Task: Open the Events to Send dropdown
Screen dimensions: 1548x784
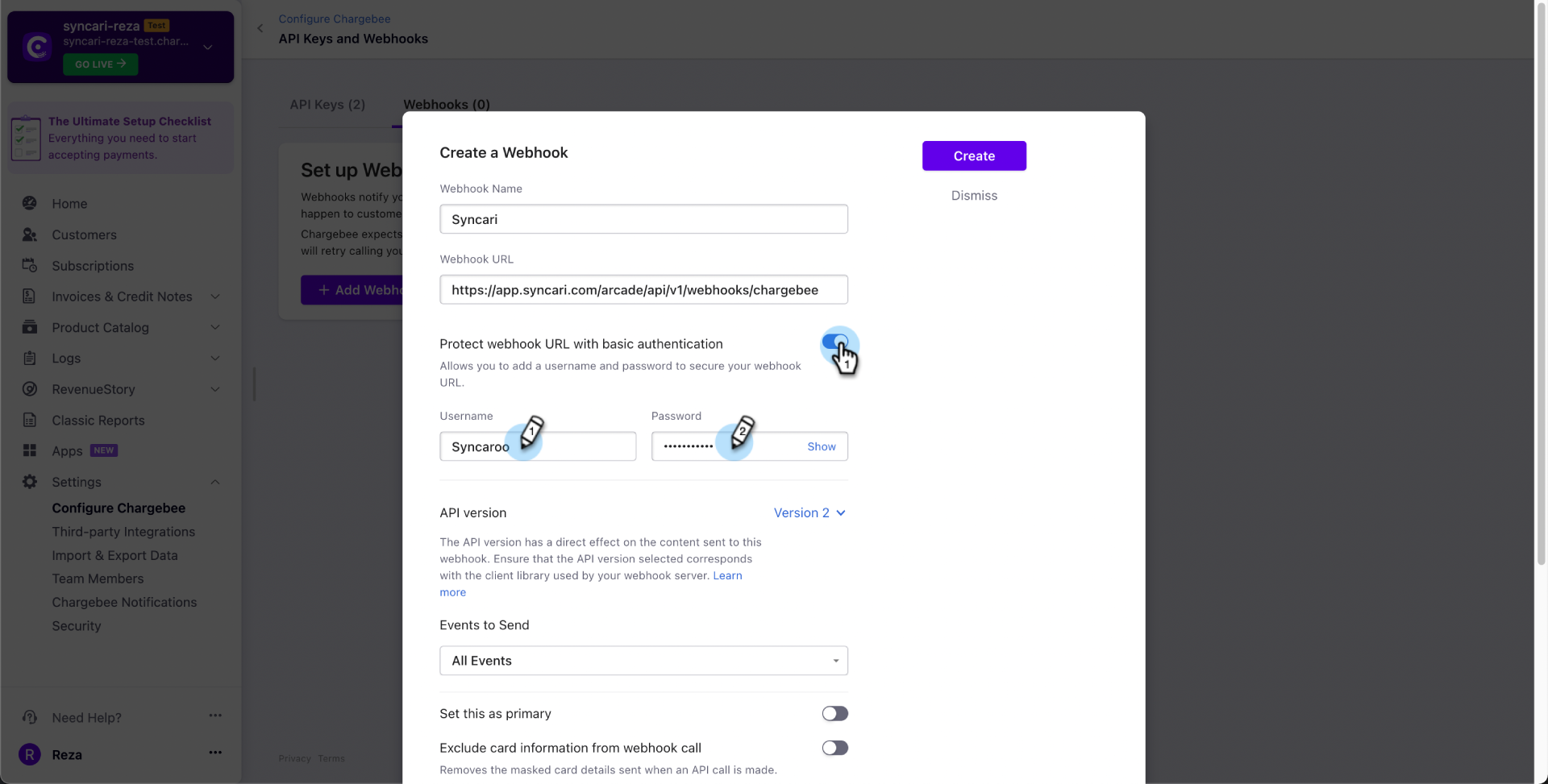Action: 643,660
